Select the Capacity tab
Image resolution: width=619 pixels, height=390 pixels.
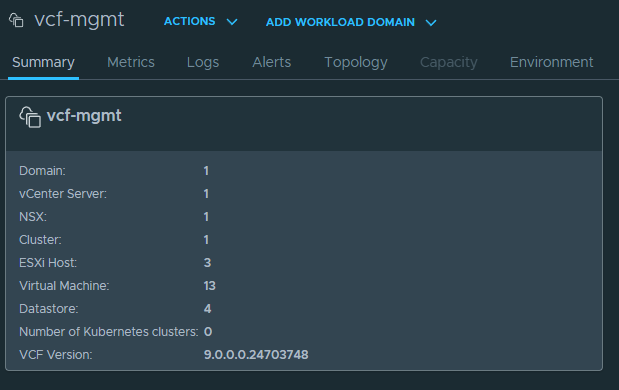point(448,62)
